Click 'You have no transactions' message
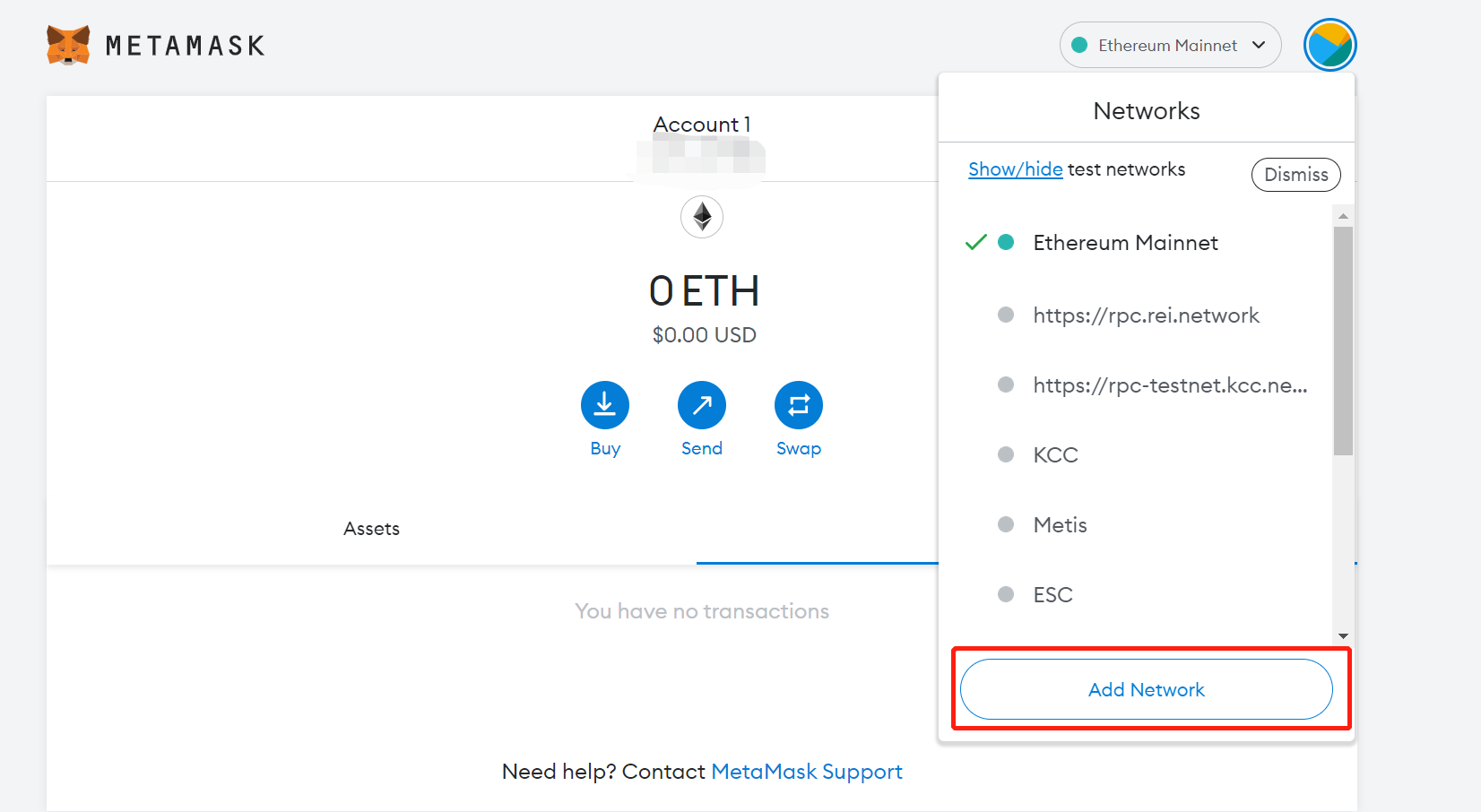The image size is (1481, 812). coord(702,611)
